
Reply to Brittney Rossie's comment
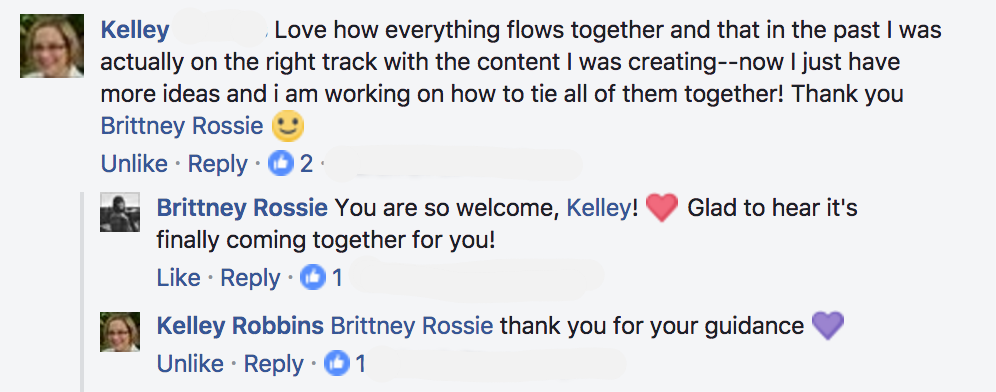point(250,278)
